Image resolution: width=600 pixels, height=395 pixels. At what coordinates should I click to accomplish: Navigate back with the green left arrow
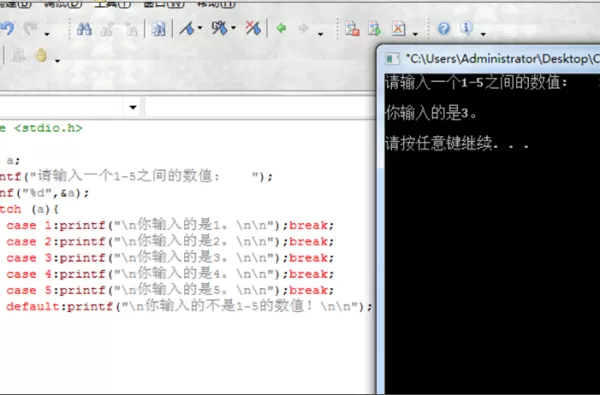pos(281,28)
